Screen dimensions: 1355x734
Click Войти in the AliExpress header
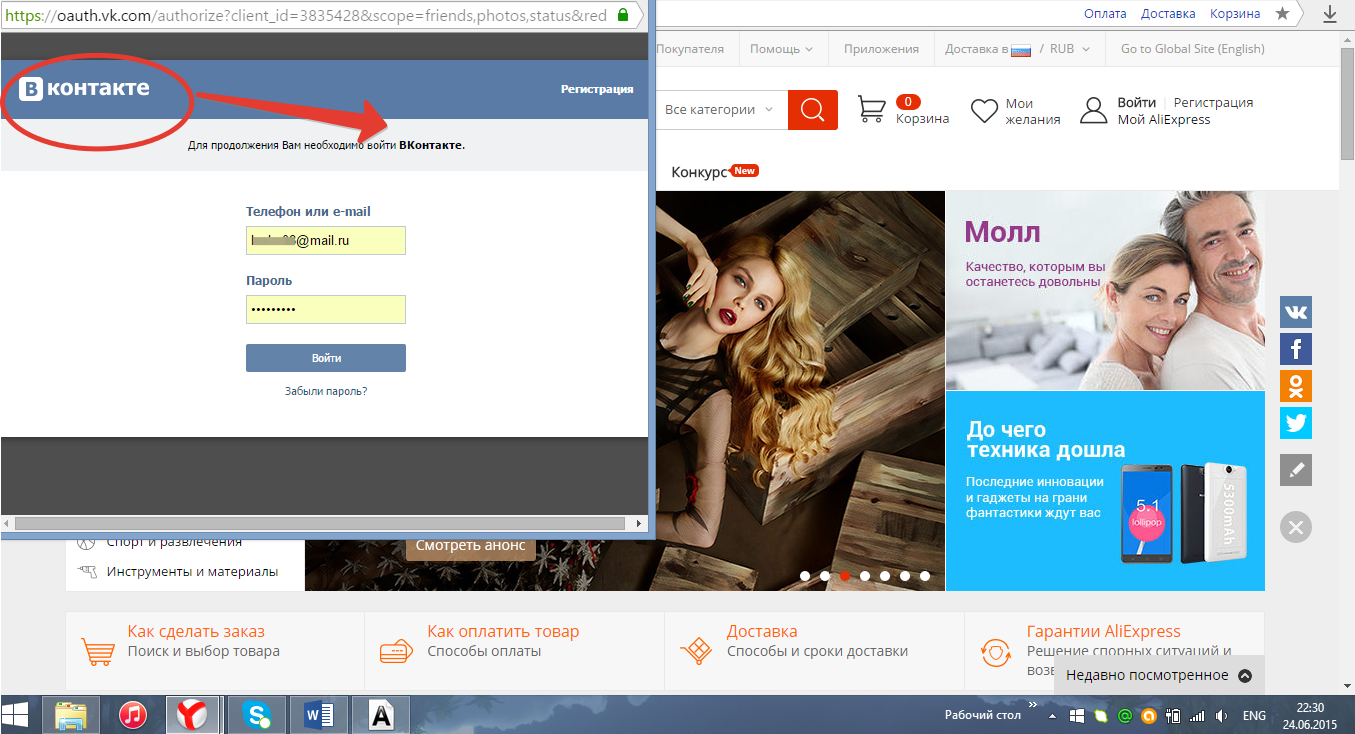tap(1137, 102)
